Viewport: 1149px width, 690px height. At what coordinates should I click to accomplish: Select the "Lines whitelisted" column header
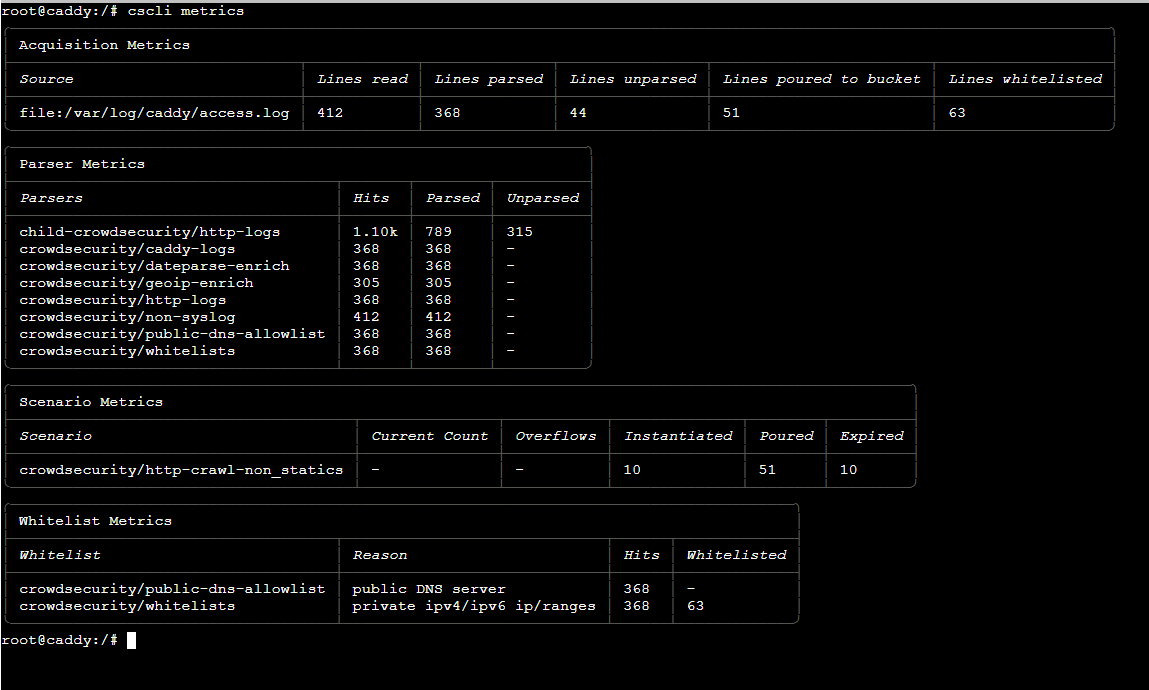point(1025,79)
